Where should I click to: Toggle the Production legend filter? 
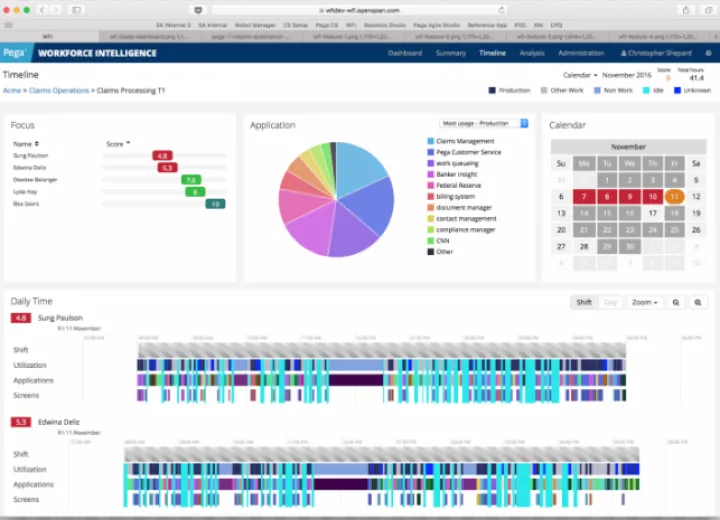pyautogui.click(x=510, y=90)
